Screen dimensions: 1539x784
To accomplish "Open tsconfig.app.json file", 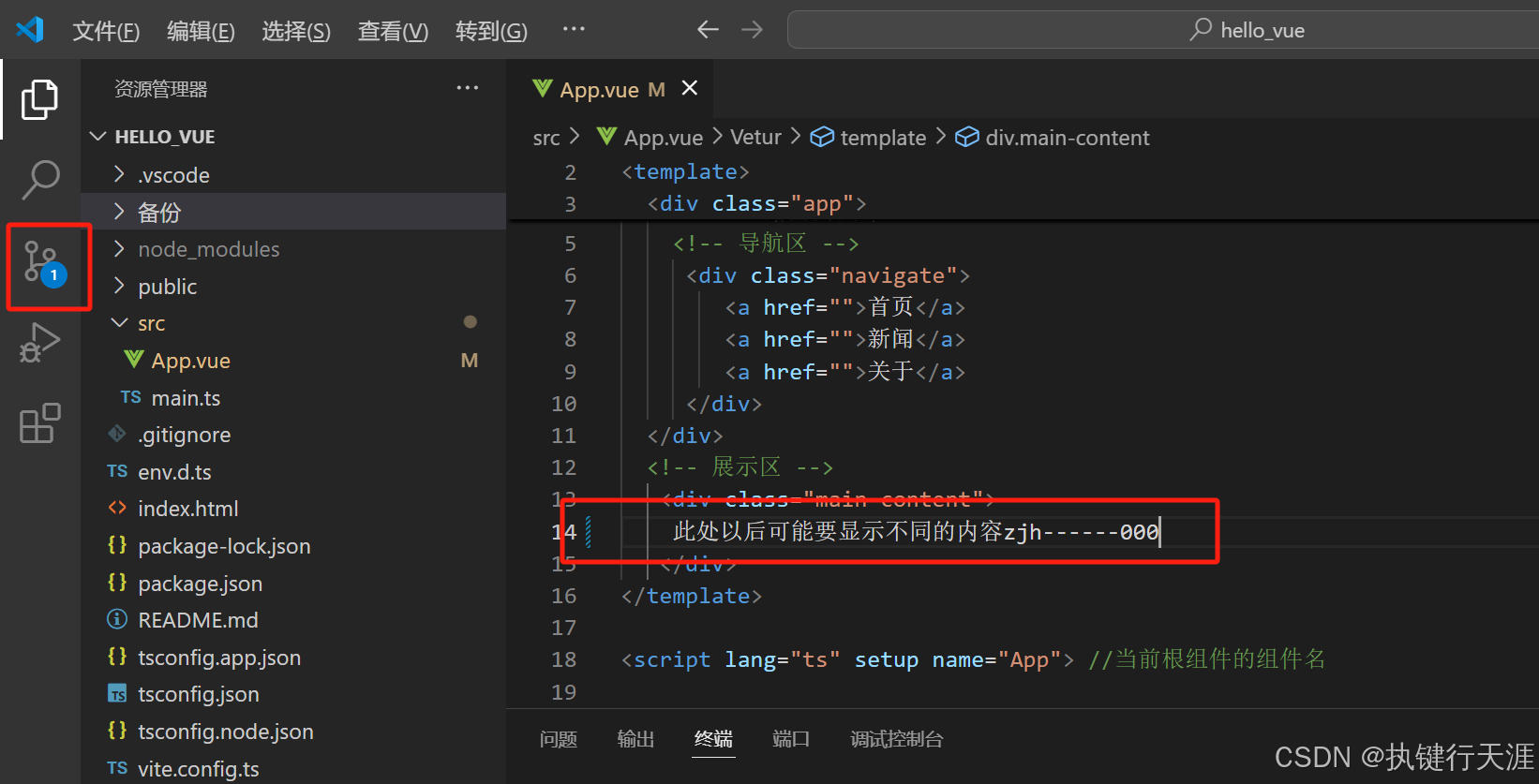I will click(293, 658).
